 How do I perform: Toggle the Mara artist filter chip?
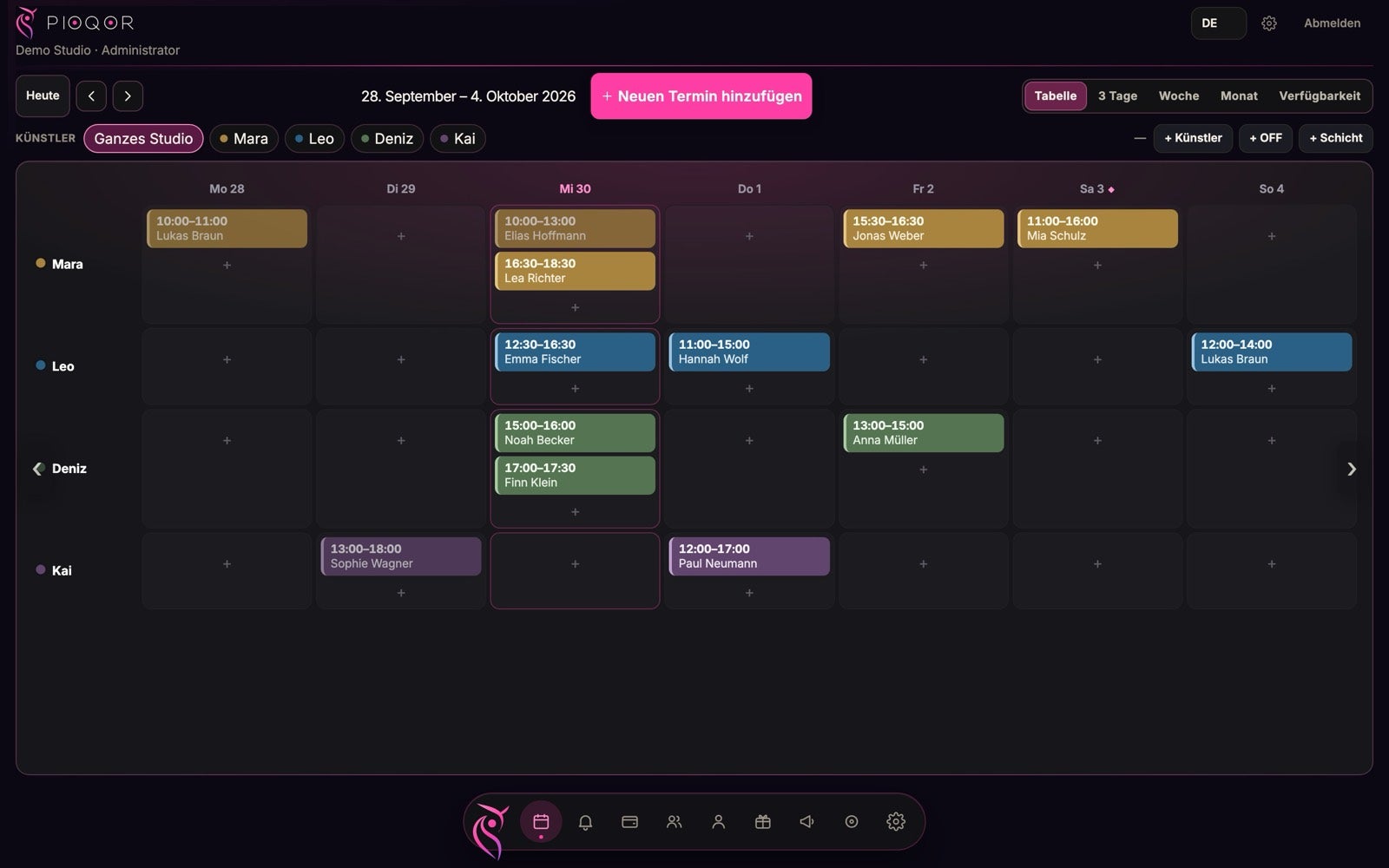tap(244, 139)
